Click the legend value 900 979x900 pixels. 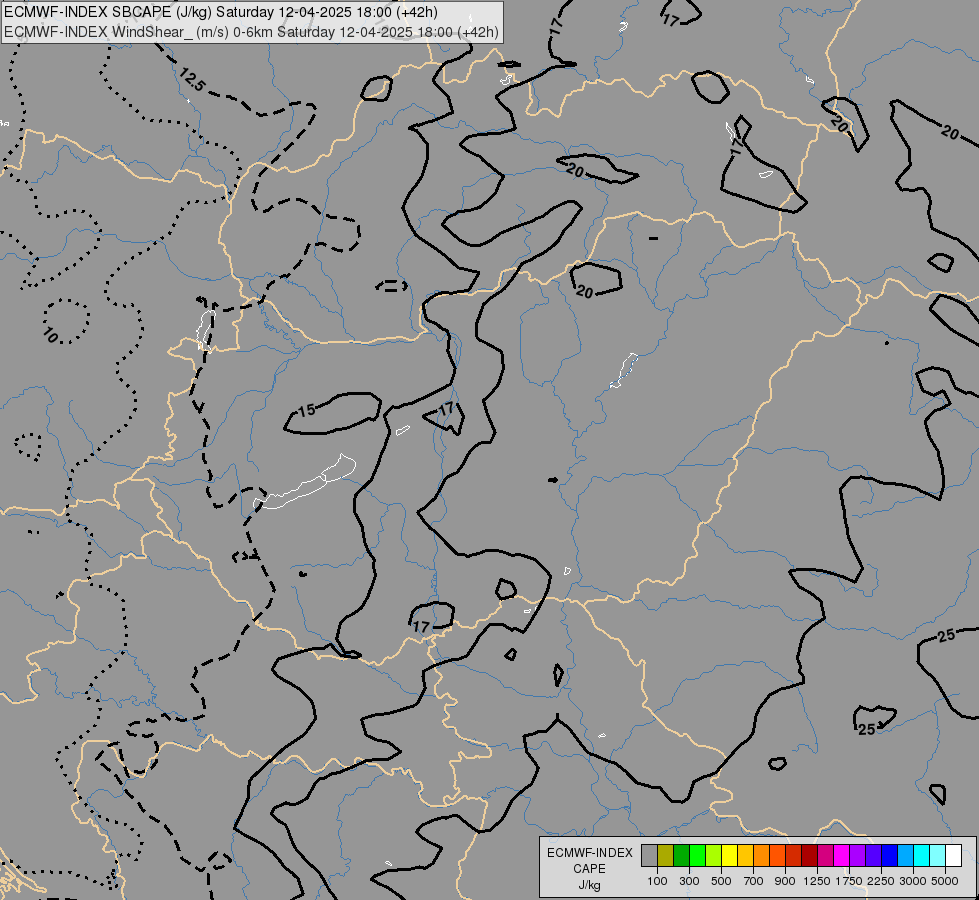coord(785,881)
